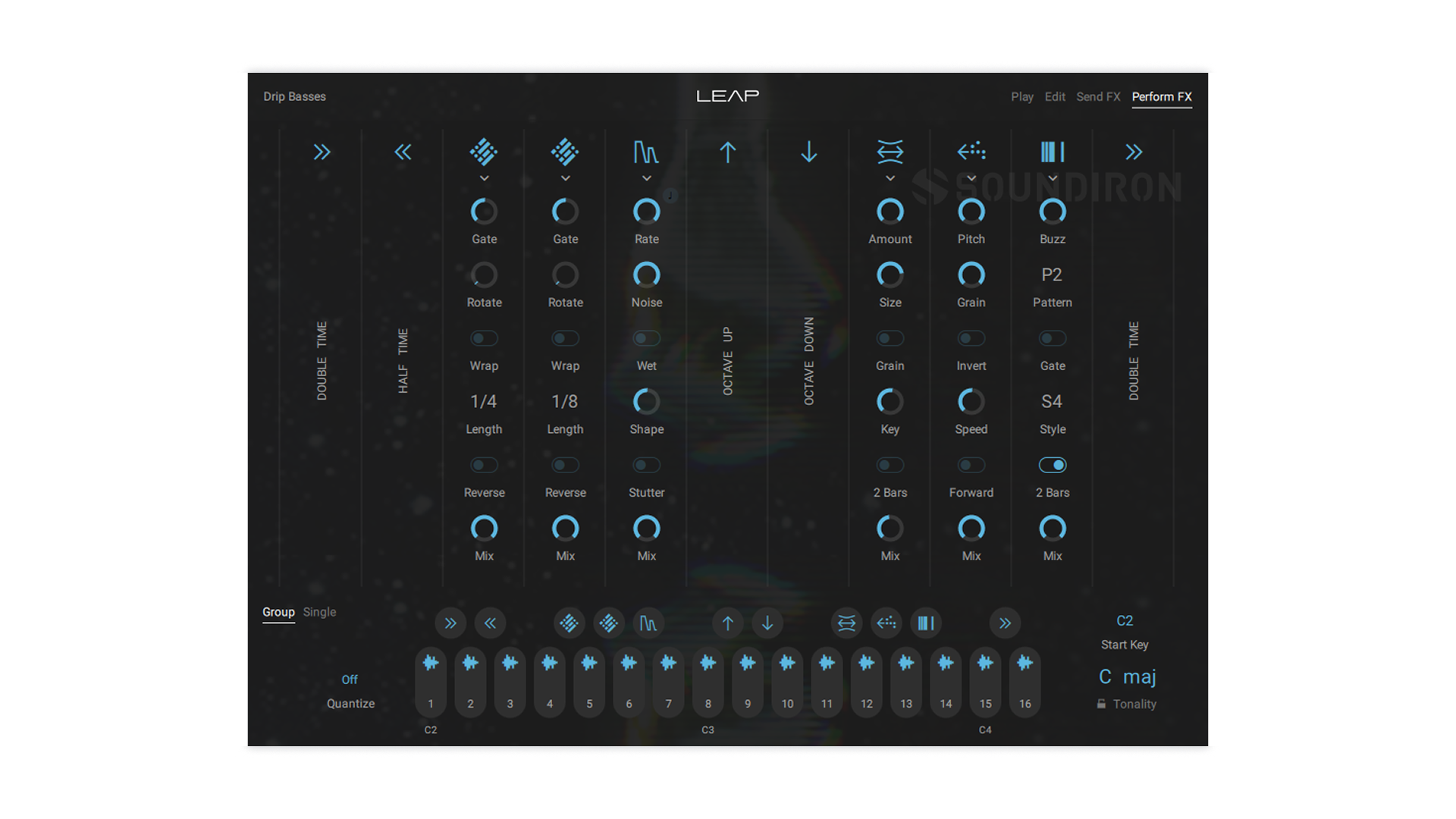1456x819 pixels.
Task: Turn on the Stutter toggle
Action: point(646,465)
